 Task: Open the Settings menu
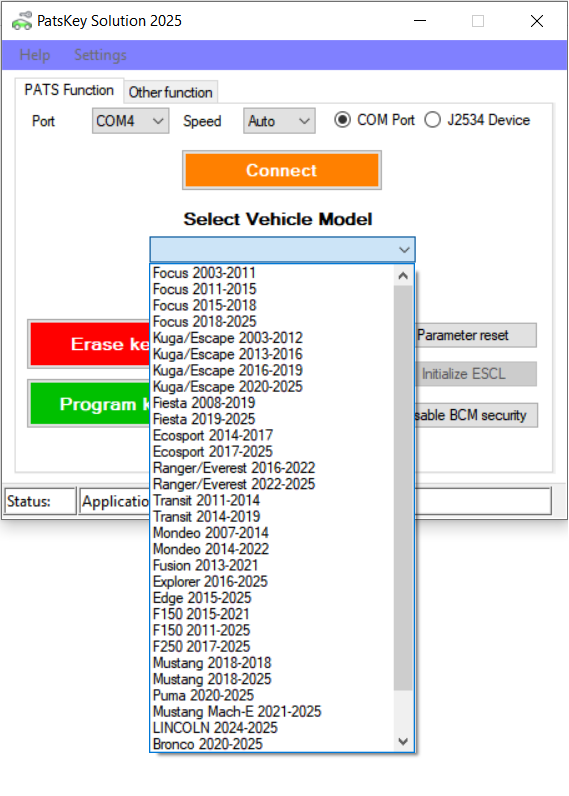coord(100,55)
